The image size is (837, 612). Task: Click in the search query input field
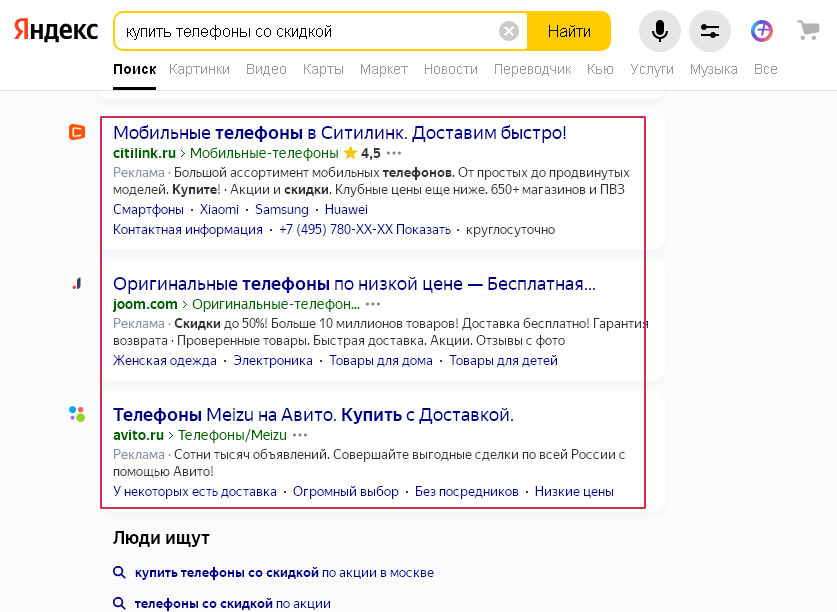click(x=300, y=31)
